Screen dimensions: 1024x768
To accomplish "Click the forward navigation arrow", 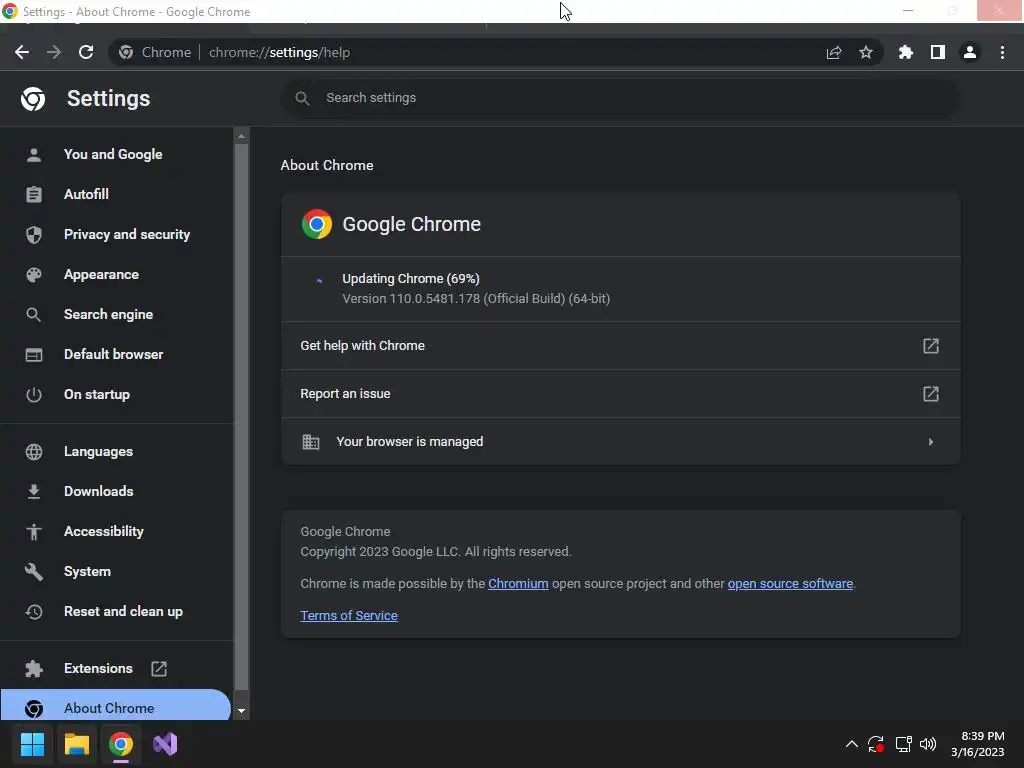I will tap(54, 52).
